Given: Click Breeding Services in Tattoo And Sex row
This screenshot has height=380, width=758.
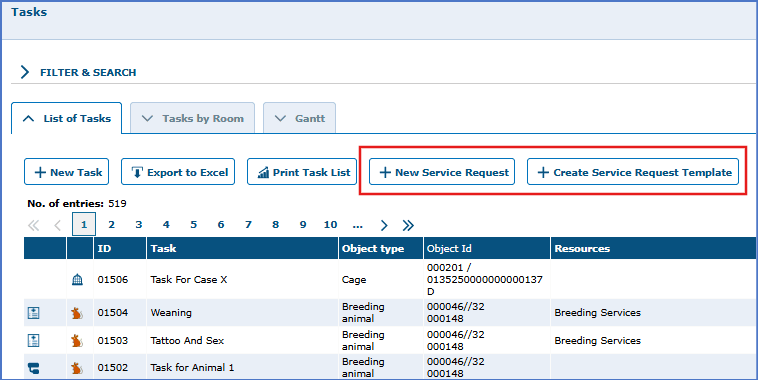Looking at the screenshot, I should 598,341.
